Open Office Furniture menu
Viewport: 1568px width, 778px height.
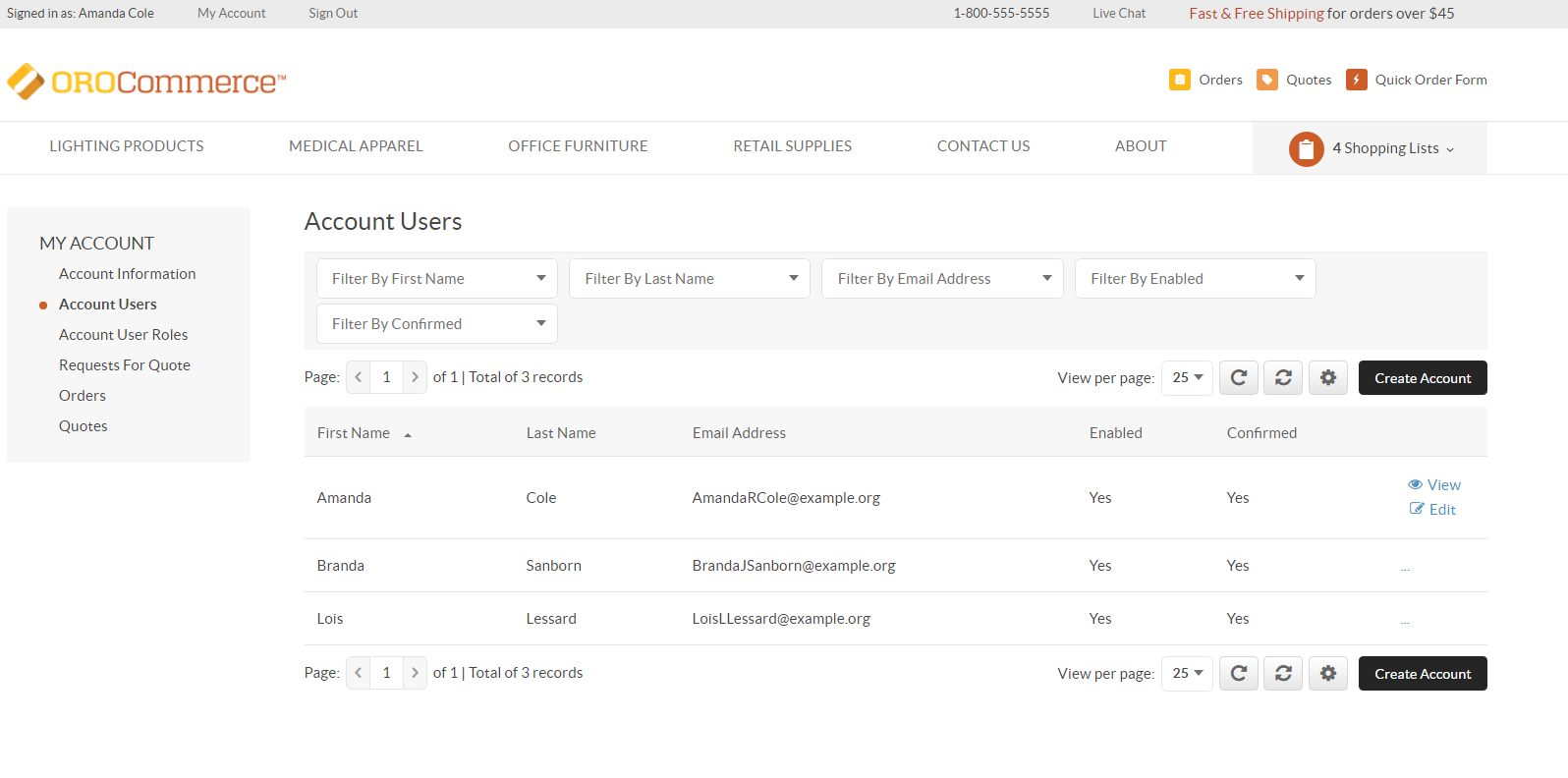tap(578, 146)
